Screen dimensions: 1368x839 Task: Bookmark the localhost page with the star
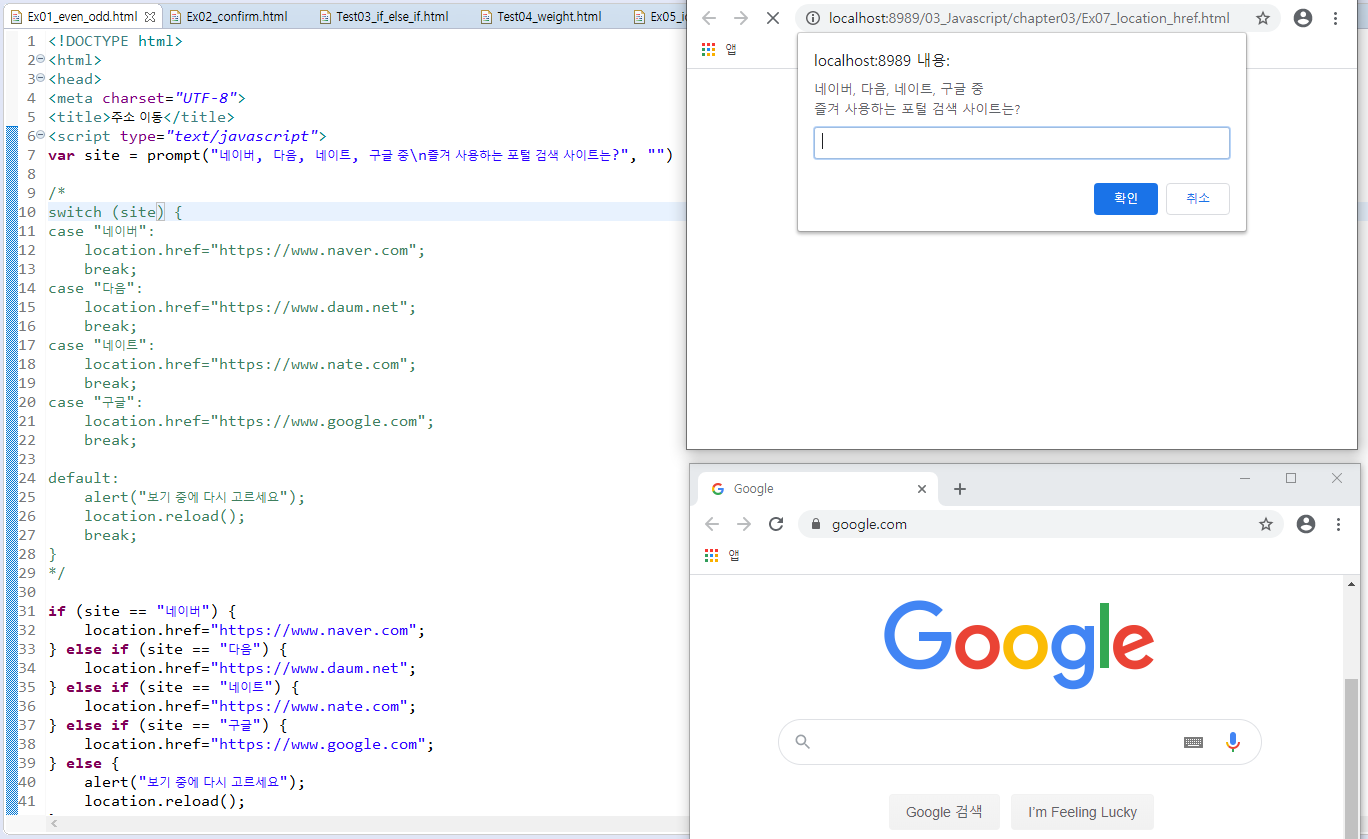1263,18
